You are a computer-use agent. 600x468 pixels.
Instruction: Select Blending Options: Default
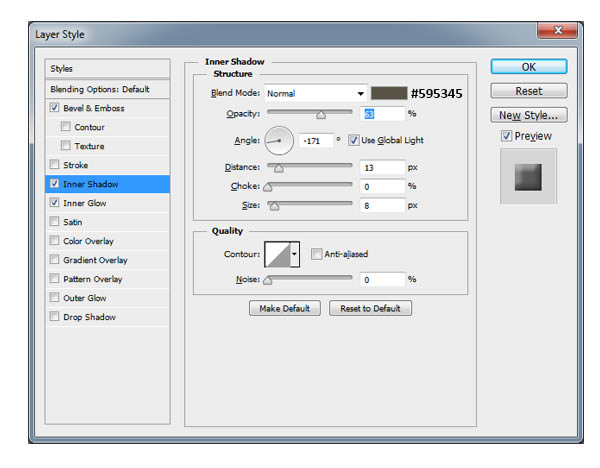pos(107,89)
